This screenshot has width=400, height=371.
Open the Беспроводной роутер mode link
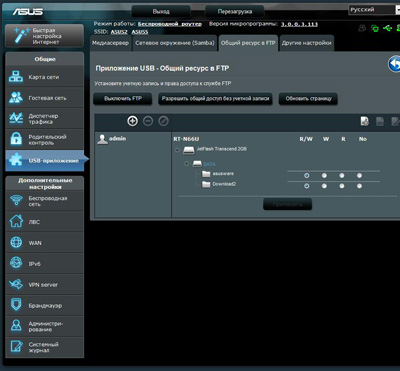tap(170, 24)
